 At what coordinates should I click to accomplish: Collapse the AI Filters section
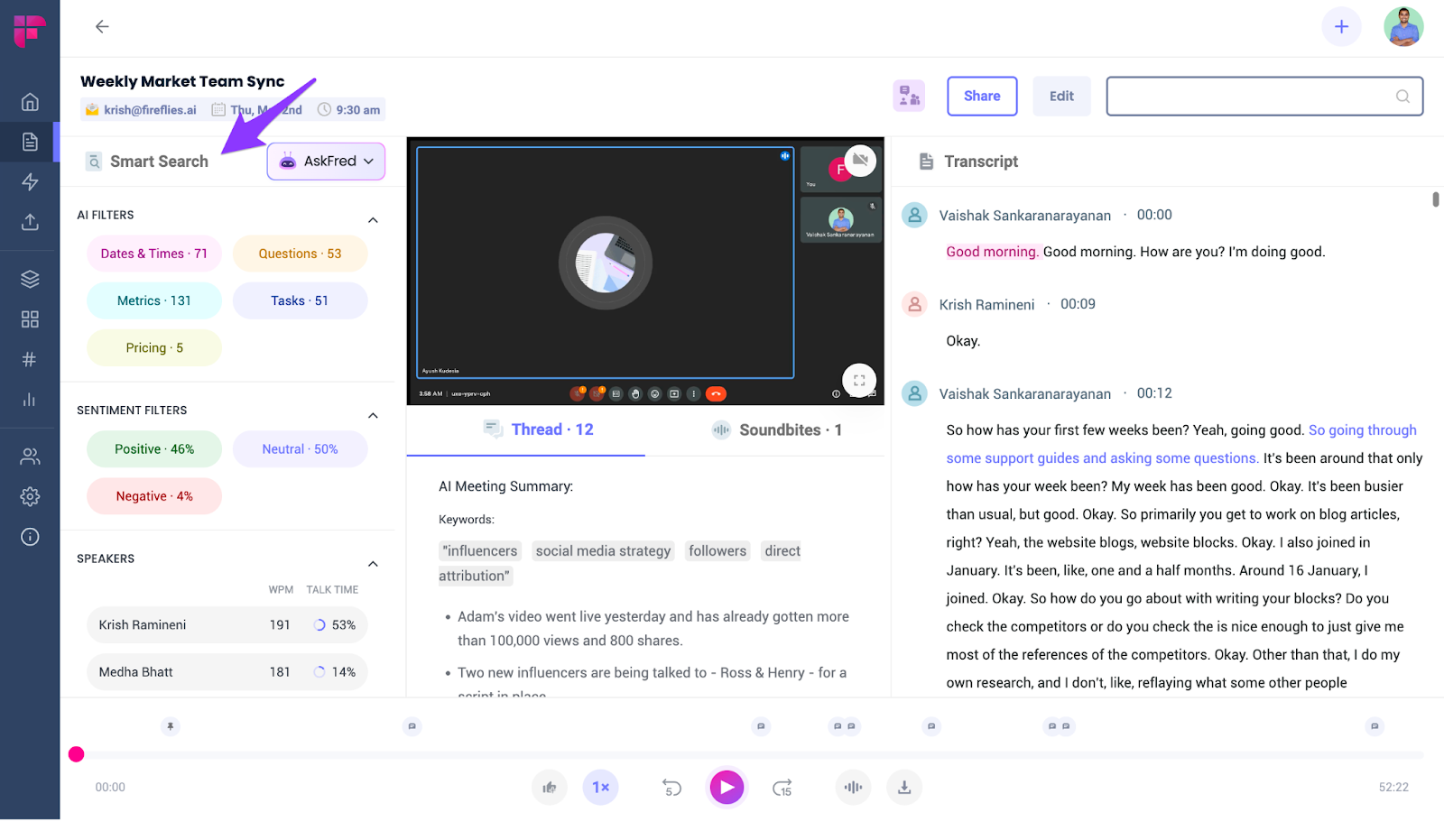click(x=373, y=219)
